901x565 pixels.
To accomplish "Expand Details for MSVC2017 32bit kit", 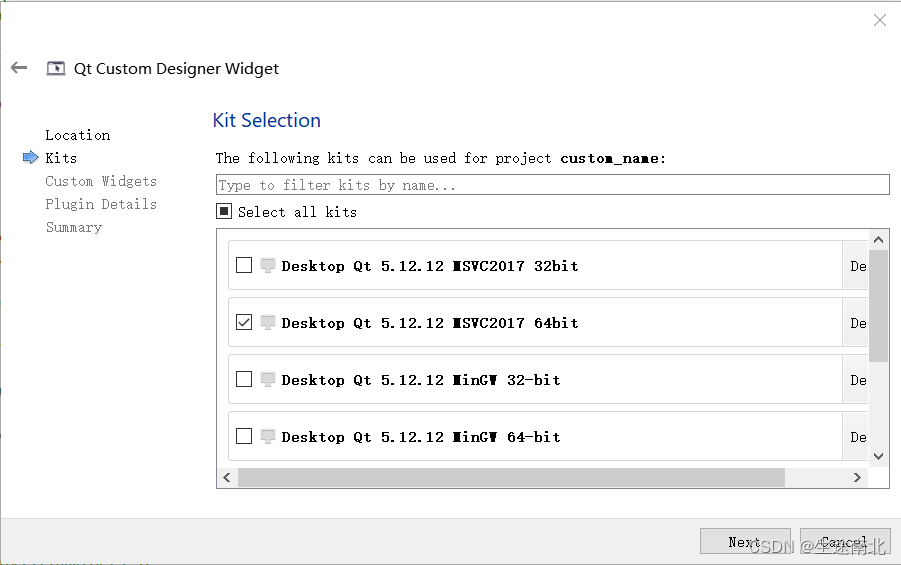I will pyautogui.click(x=856, y=266).
